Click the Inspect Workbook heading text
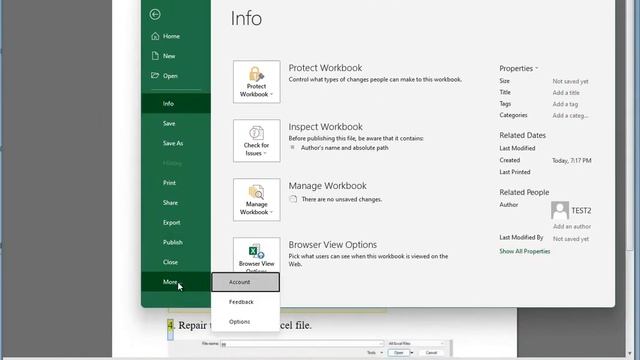The width and height of the screenshot is (640, 360). click(326, 127)
